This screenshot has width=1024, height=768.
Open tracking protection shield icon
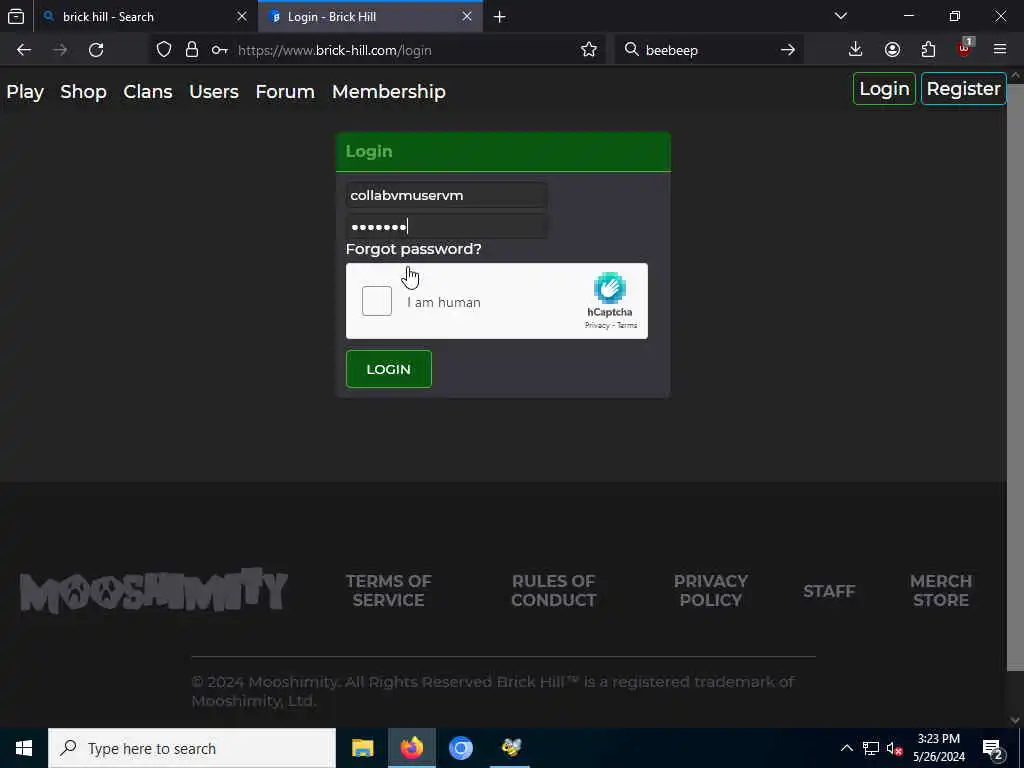(164, 50)
